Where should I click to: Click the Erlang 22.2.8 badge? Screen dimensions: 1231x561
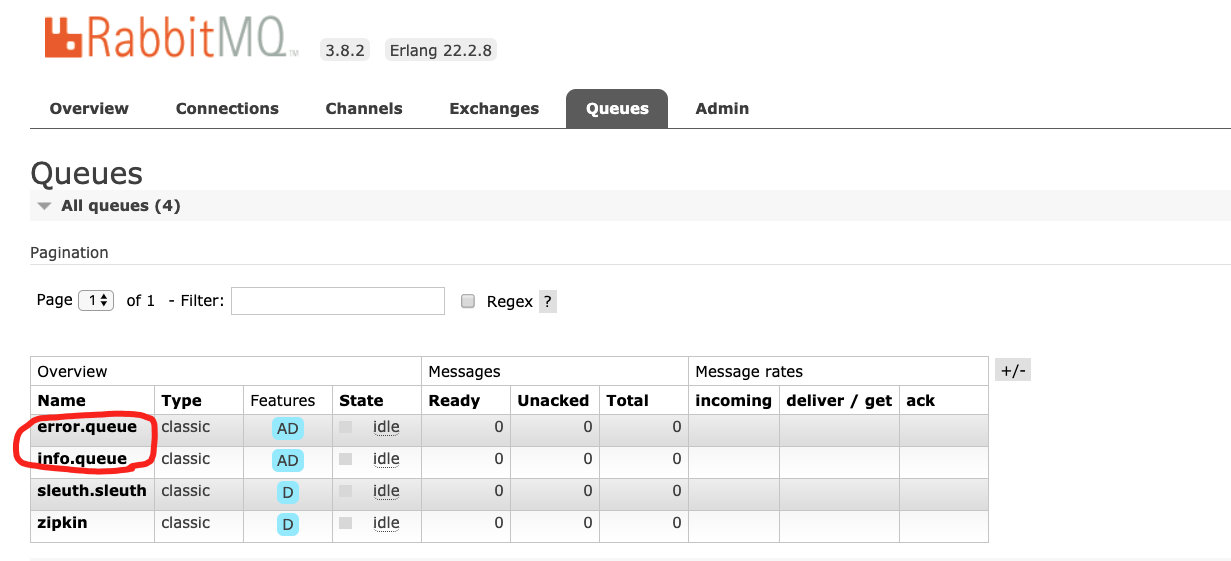441,50
